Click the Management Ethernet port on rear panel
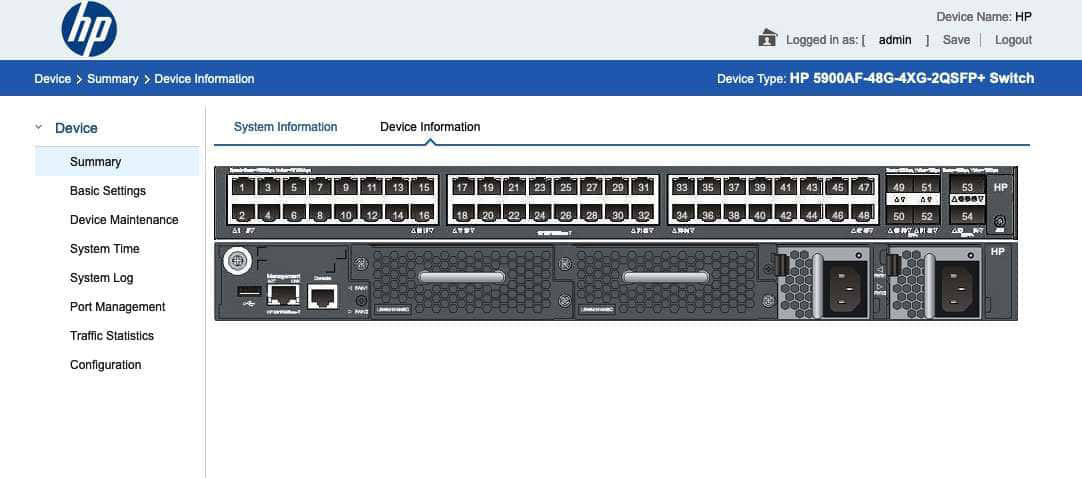Image resolution: width=1082 pixels, height=478 pixels. click(282, 295)
